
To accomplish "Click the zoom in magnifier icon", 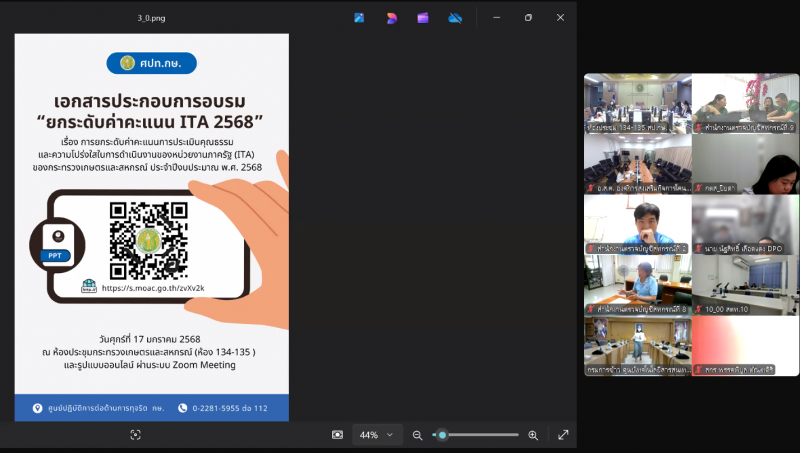I will pyautogui.click(x=533, y=435).
